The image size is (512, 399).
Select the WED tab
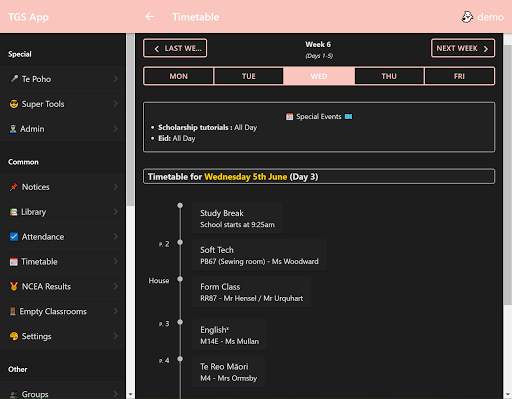[319, 76]
